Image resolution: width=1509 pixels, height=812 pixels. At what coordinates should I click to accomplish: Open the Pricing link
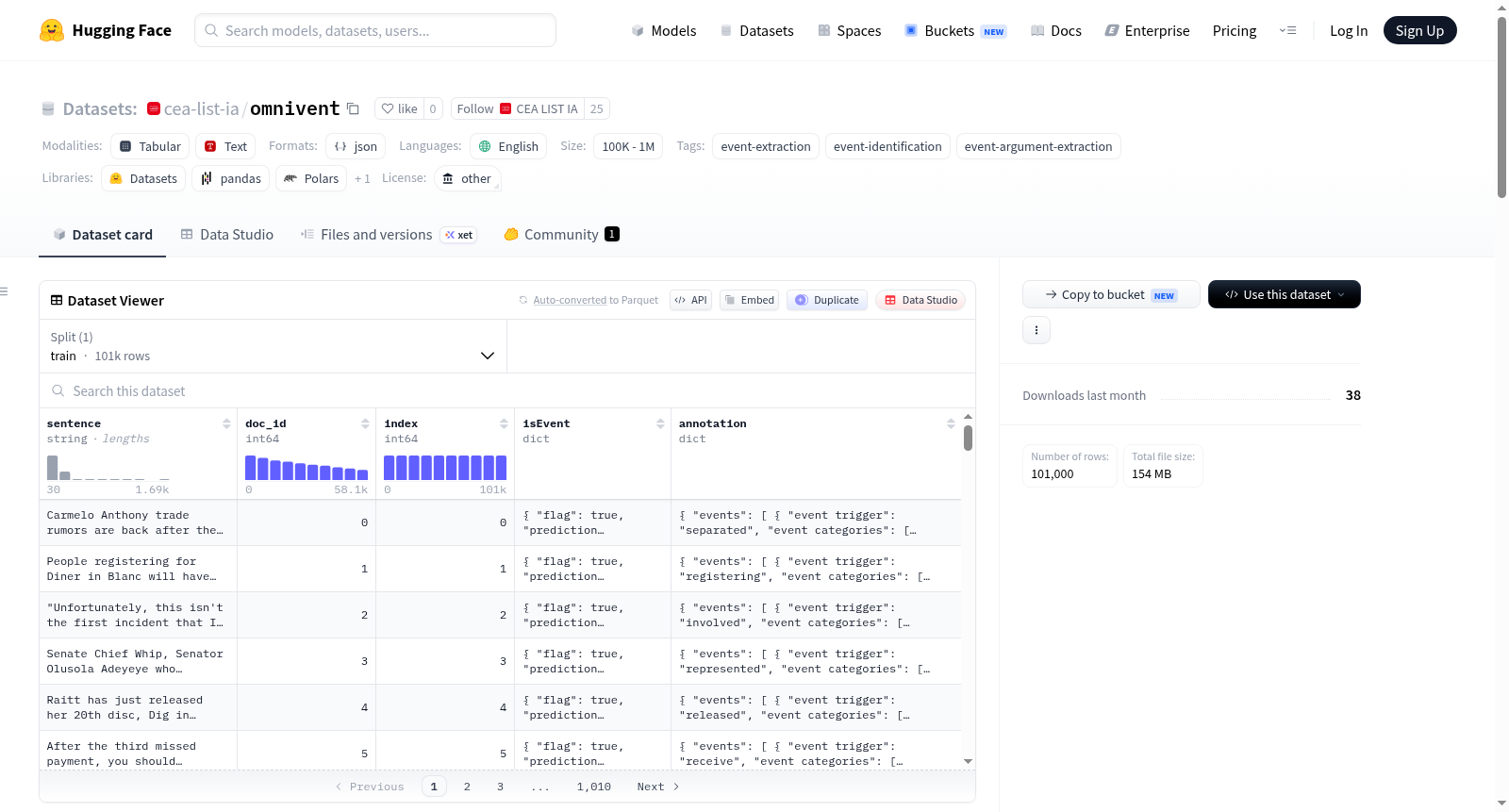1235,30
